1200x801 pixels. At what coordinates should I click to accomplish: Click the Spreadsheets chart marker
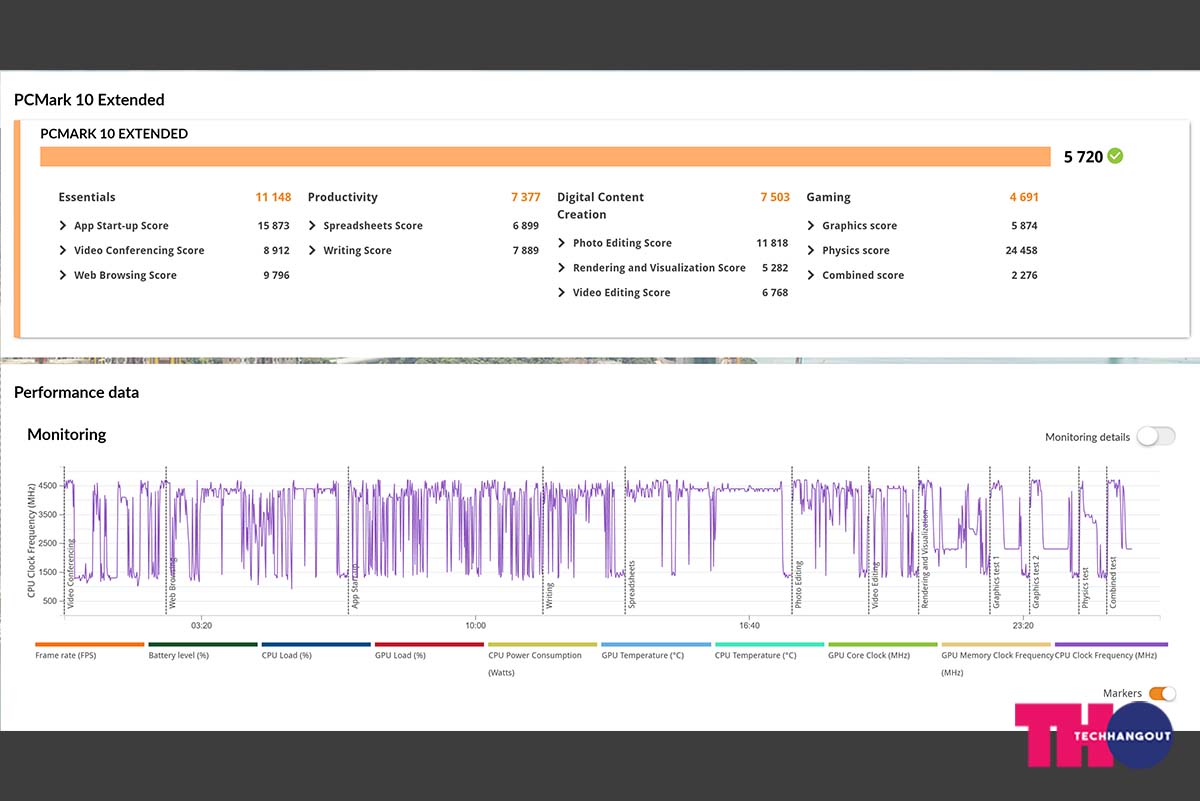pos(631,585)
